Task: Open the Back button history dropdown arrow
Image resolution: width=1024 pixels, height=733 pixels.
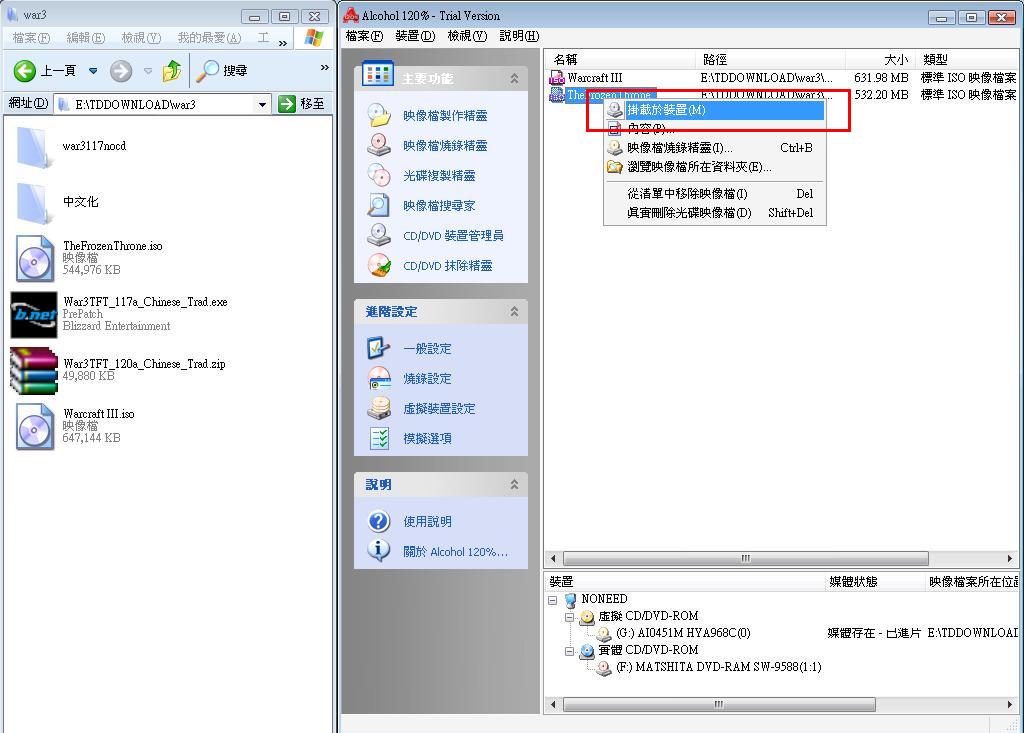Action: (x=93, y=71)
